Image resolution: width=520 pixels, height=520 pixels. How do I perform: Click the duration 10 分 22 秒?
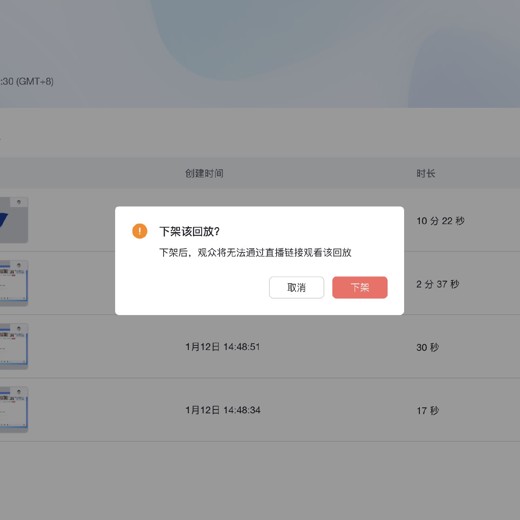(440, 221)
